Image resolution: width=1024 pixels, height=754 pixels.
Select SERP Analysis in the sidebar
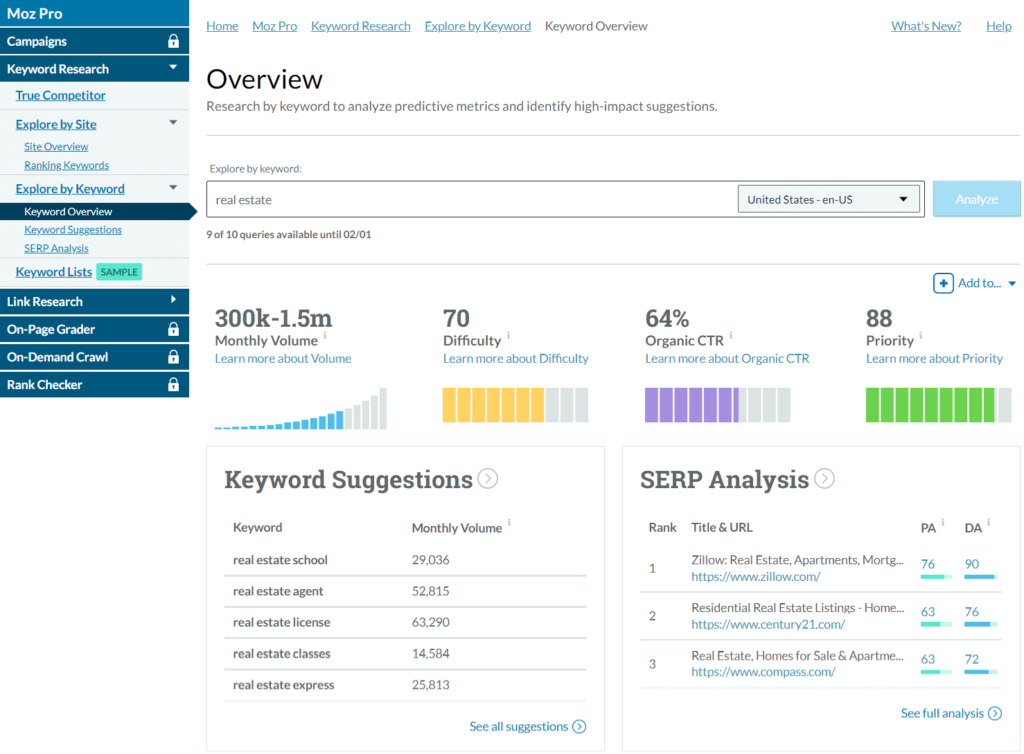click(56, 248)
